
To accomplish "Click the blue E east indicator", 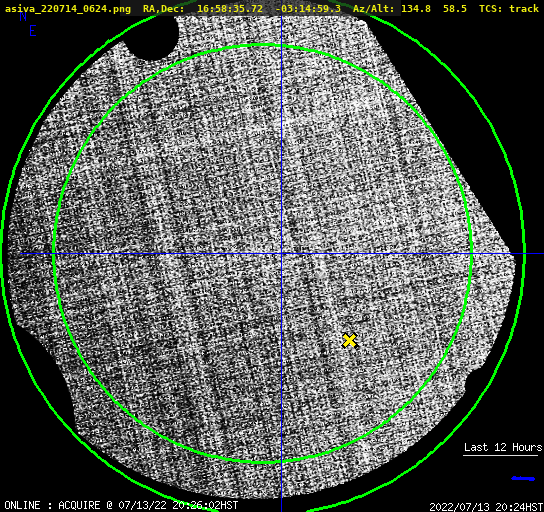I will [x=33, y=31].
